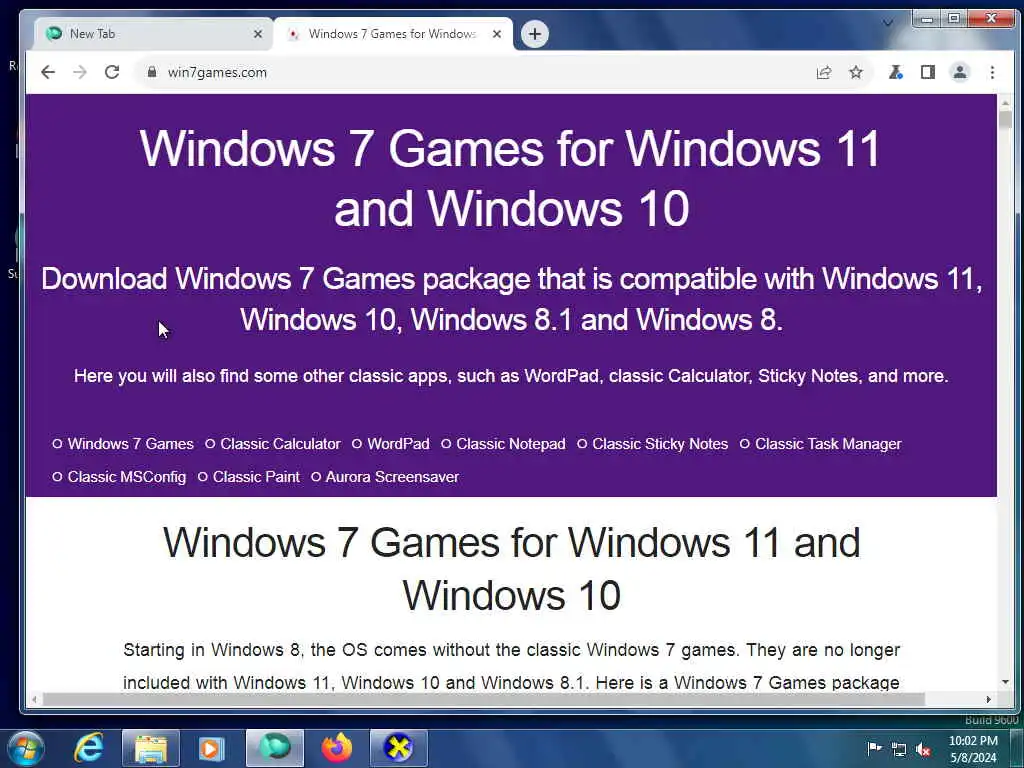The height and width of the screenshot is (768, 1024).
Task: Select the green browser taskbar icon
Action: (x=275, y=748)
